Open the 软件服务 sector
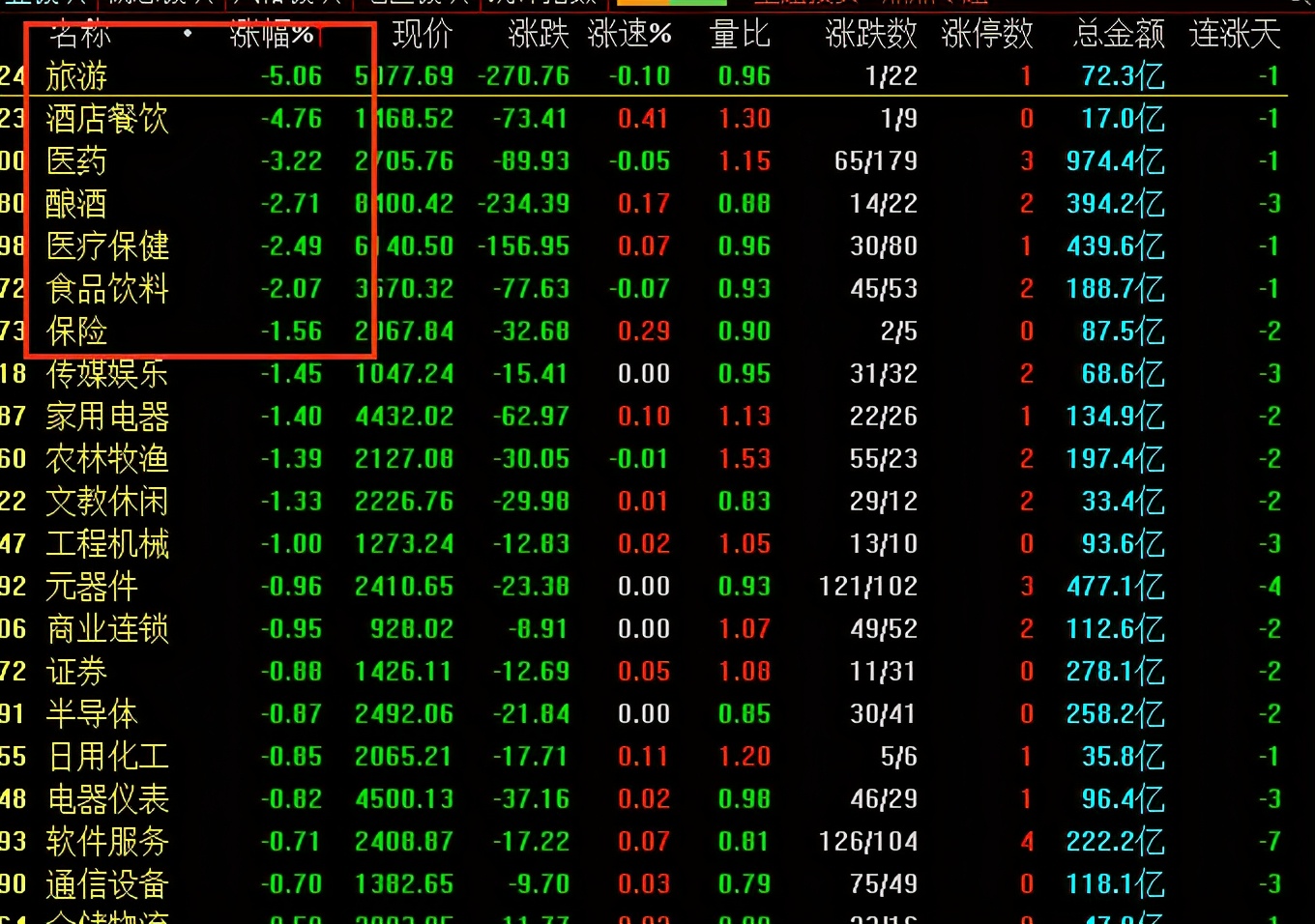 (107, 841)
